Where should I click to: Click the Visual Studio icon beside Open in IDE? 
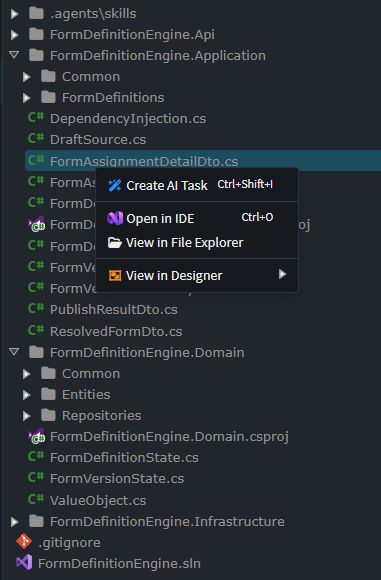coord(115,218)
